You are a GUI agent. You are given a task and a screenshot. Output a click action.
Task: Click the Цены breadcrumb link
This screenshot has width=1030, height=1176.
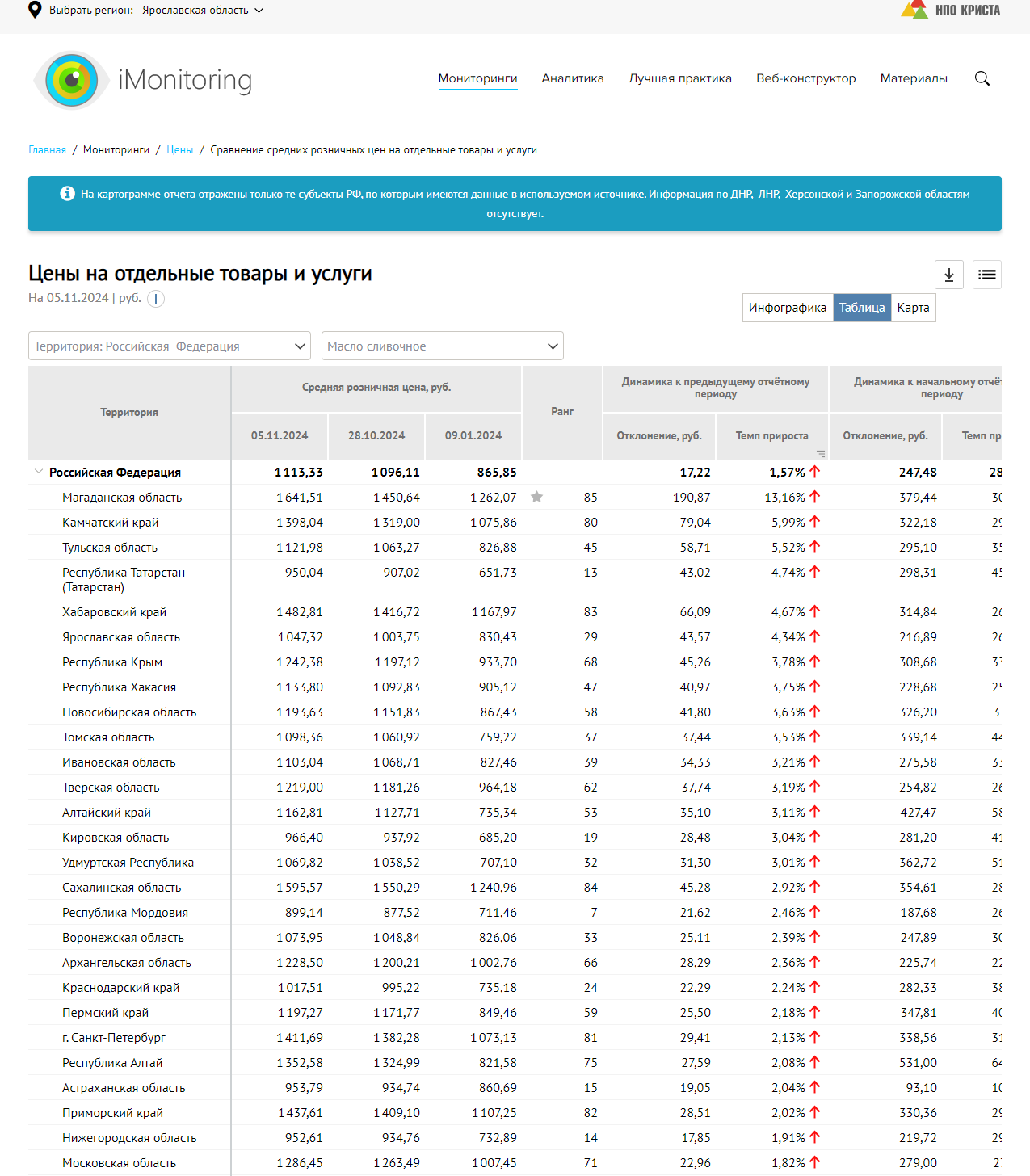click(179, 150)
